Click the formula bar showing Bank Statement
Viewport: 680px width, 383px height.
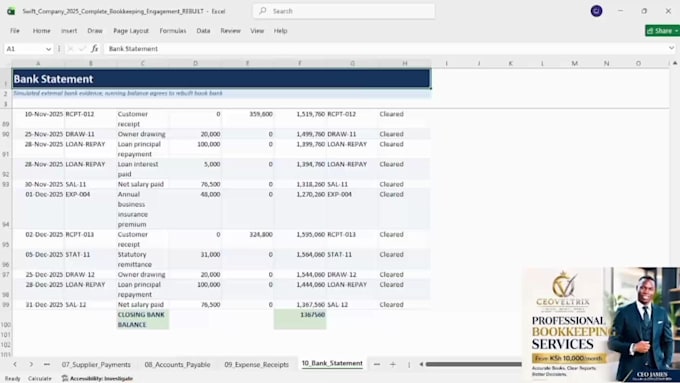[386, 49]
